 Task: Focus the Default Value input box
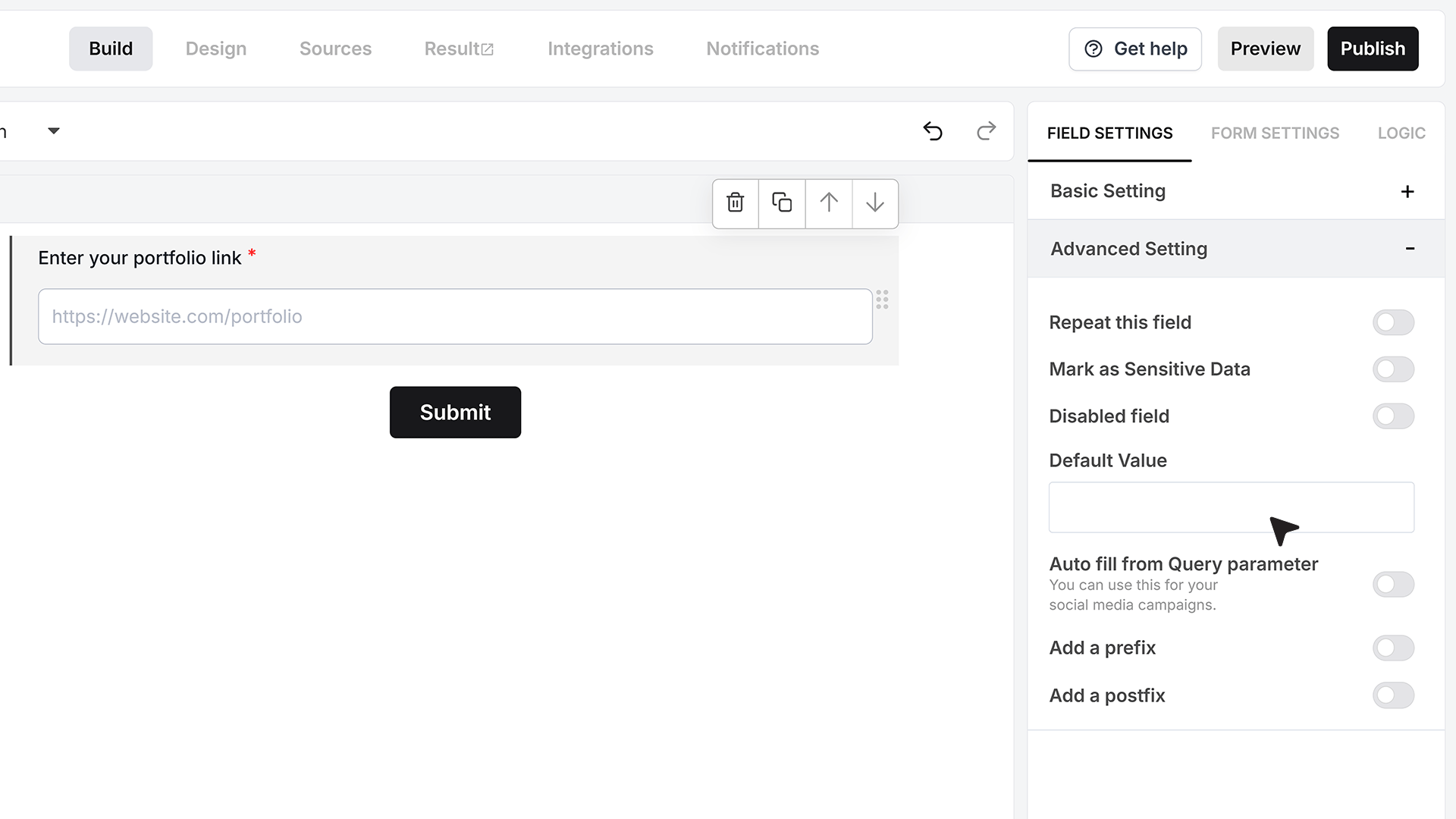1232,507
